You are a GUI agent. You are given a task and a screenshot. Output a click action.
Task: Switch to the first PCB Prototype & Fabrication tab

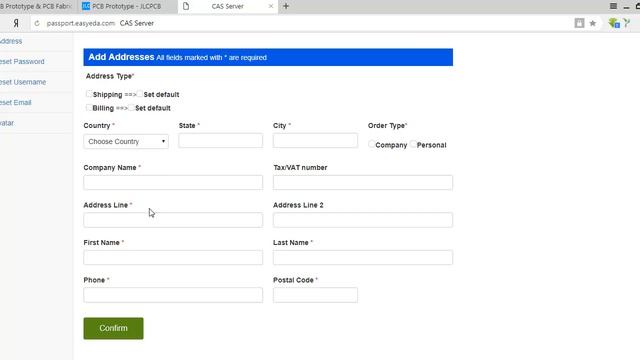[37, 7]
